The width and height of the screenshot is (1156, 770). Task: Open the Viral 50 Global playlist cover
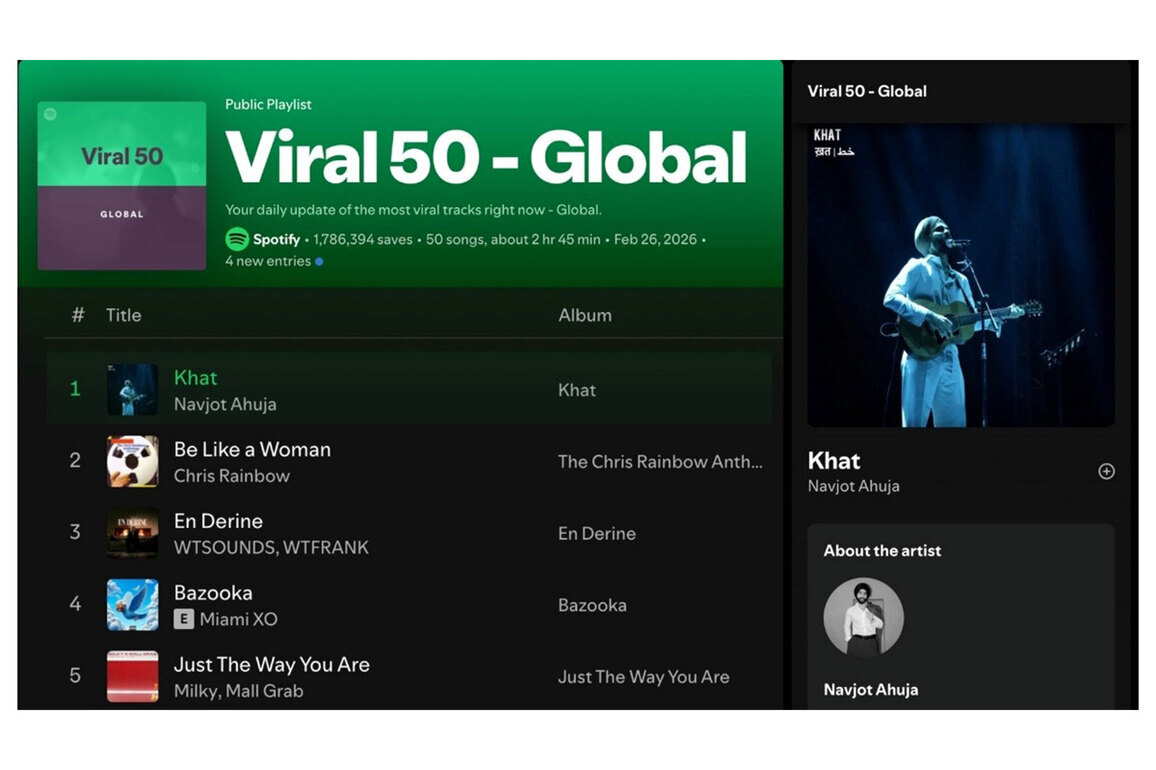(122, 186)
